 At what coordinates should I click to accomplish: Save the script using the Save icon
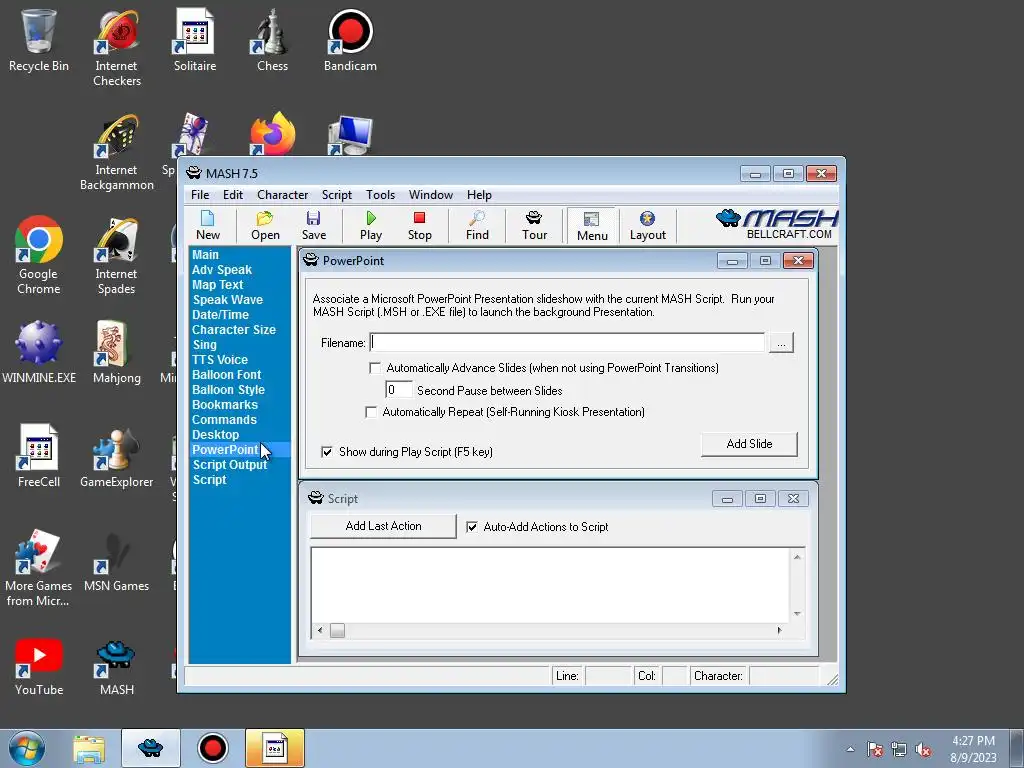tap(313, 225)
